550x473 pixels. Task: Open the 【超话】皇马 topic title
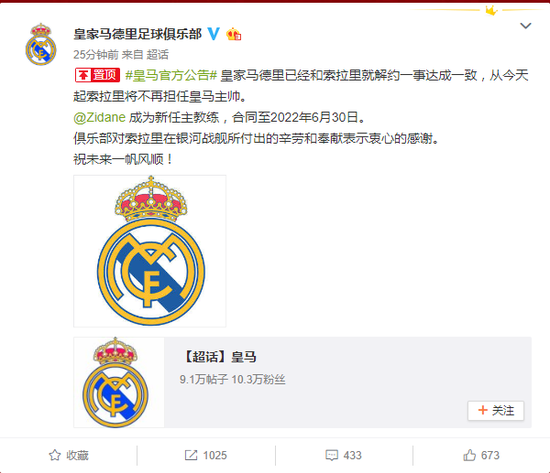220,357
